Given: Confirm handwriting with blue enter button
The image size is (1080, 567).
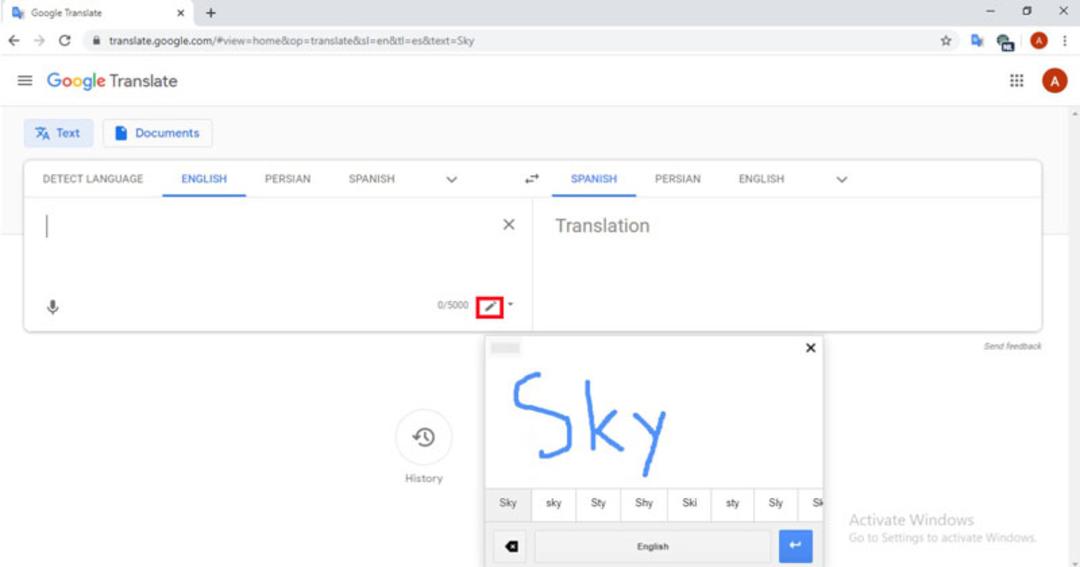Looking at the screenshot, I should click(x=795, y=546).
